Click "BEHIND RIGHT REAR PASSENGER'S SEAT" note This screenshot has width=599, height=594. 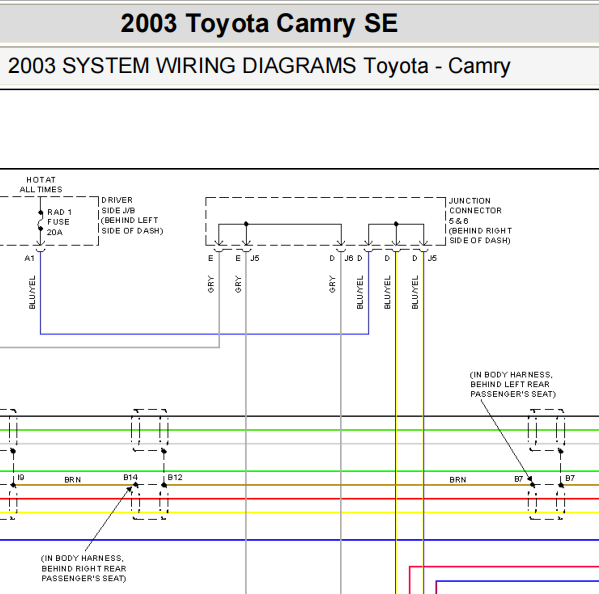(x=83, y=568)
